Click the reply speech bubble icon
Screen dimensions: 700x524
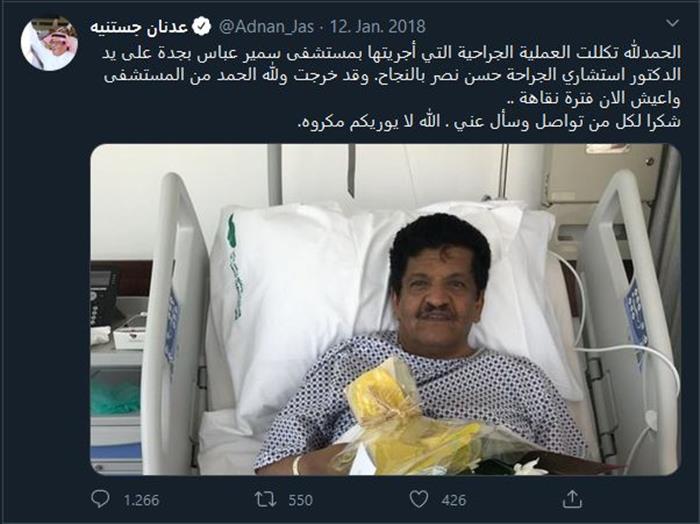pyautogui.click(x=100, y=499)
